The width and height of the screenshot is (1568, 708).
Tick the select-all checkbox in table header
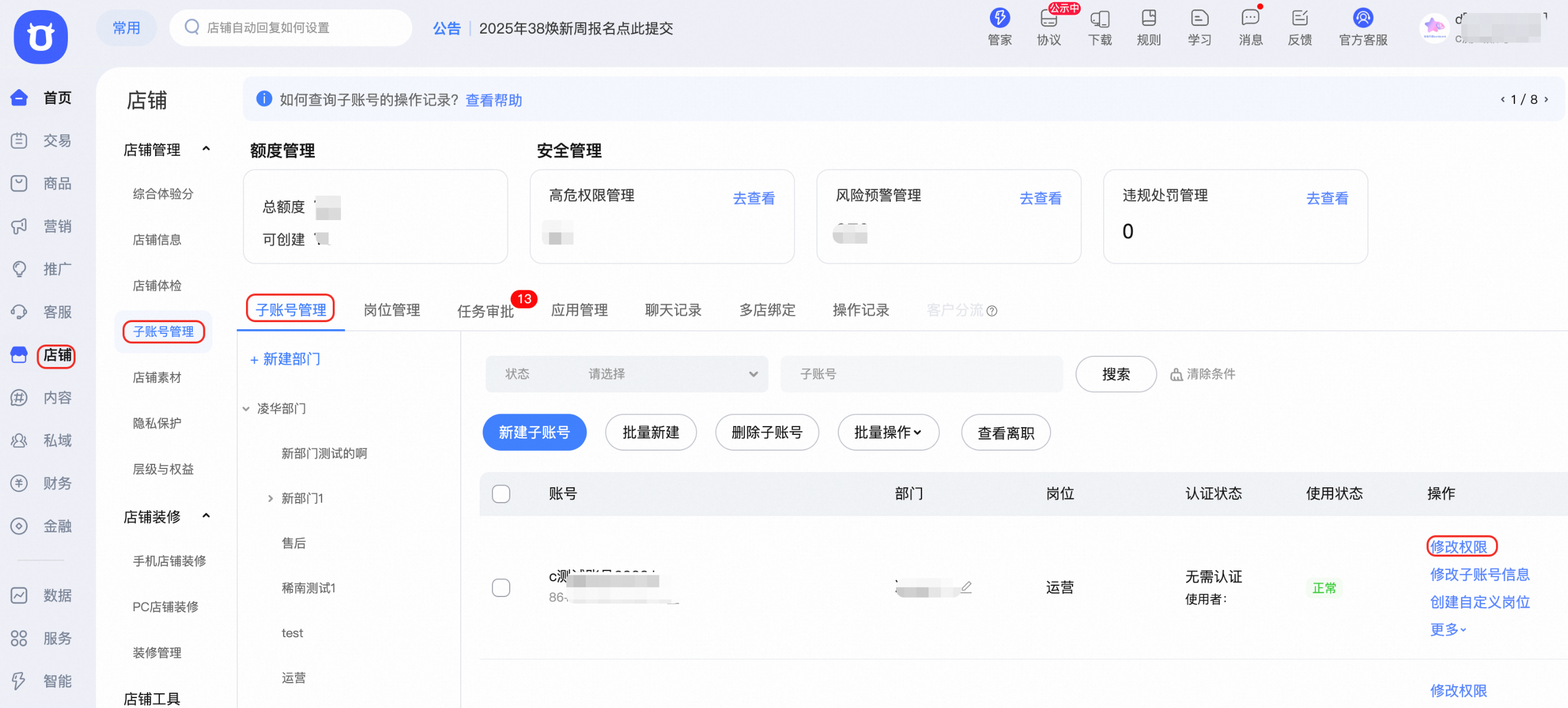[x=501, y=494]
